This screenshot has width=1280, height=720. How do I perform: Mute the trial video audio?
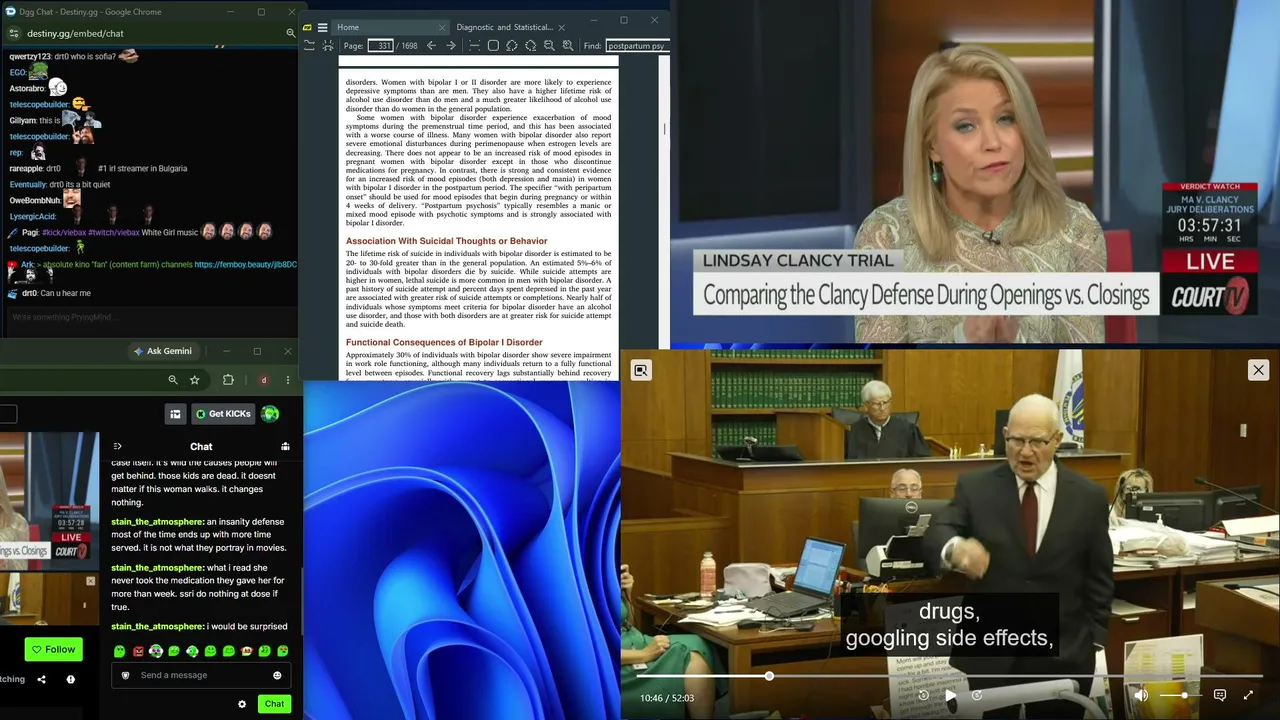(1141, 695)
